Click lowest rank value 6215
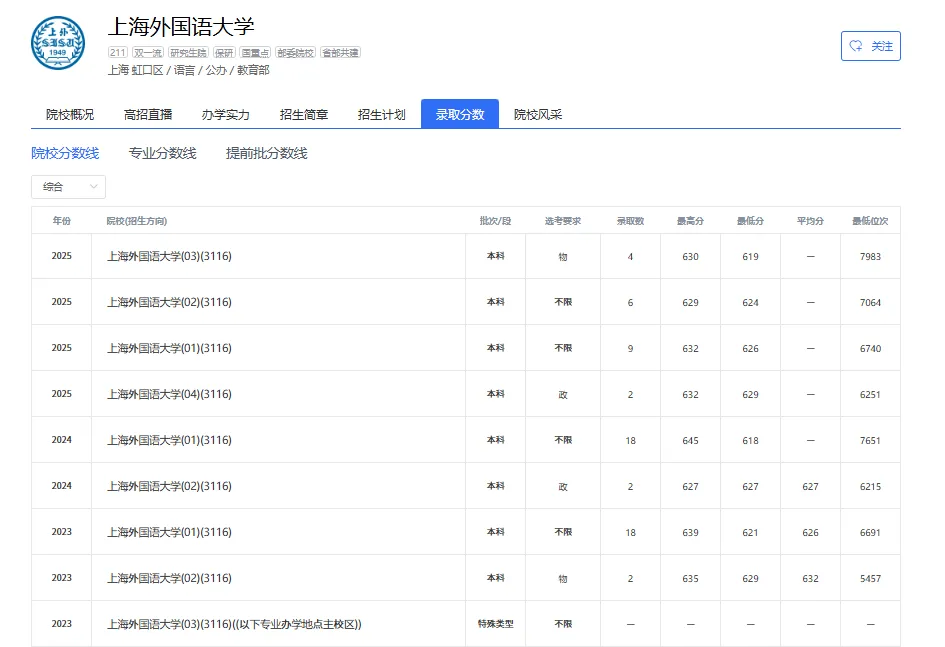Viewport: 945px width, 647px height. 870,486
